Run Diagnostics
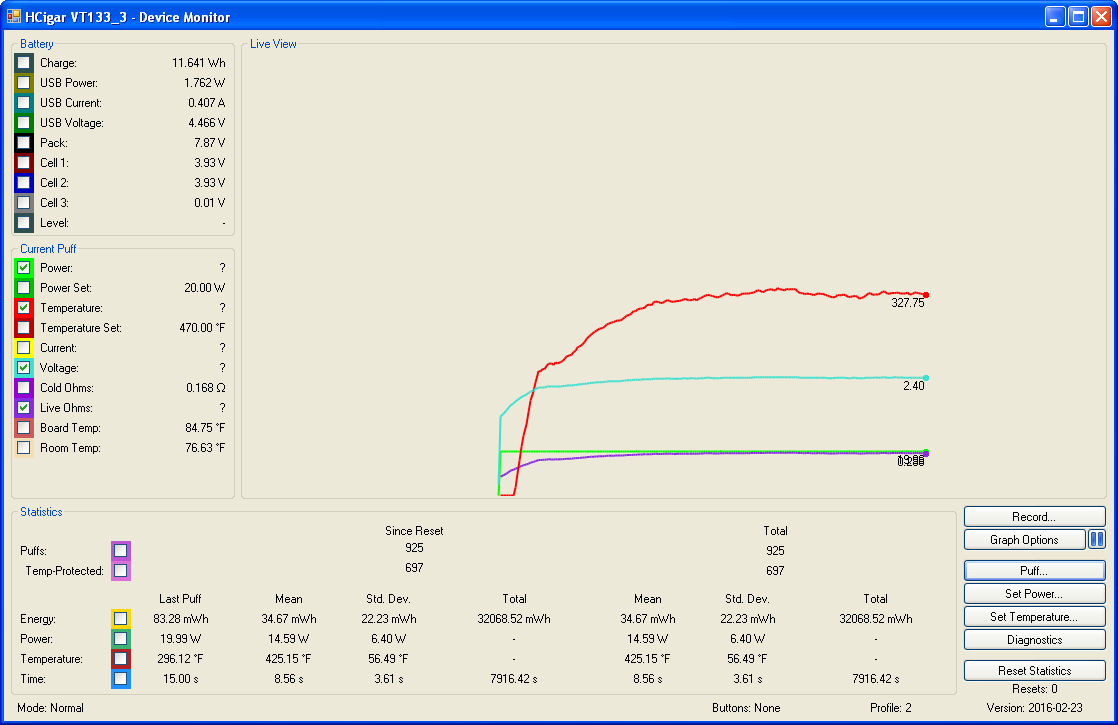 (x=1034, y=640)
